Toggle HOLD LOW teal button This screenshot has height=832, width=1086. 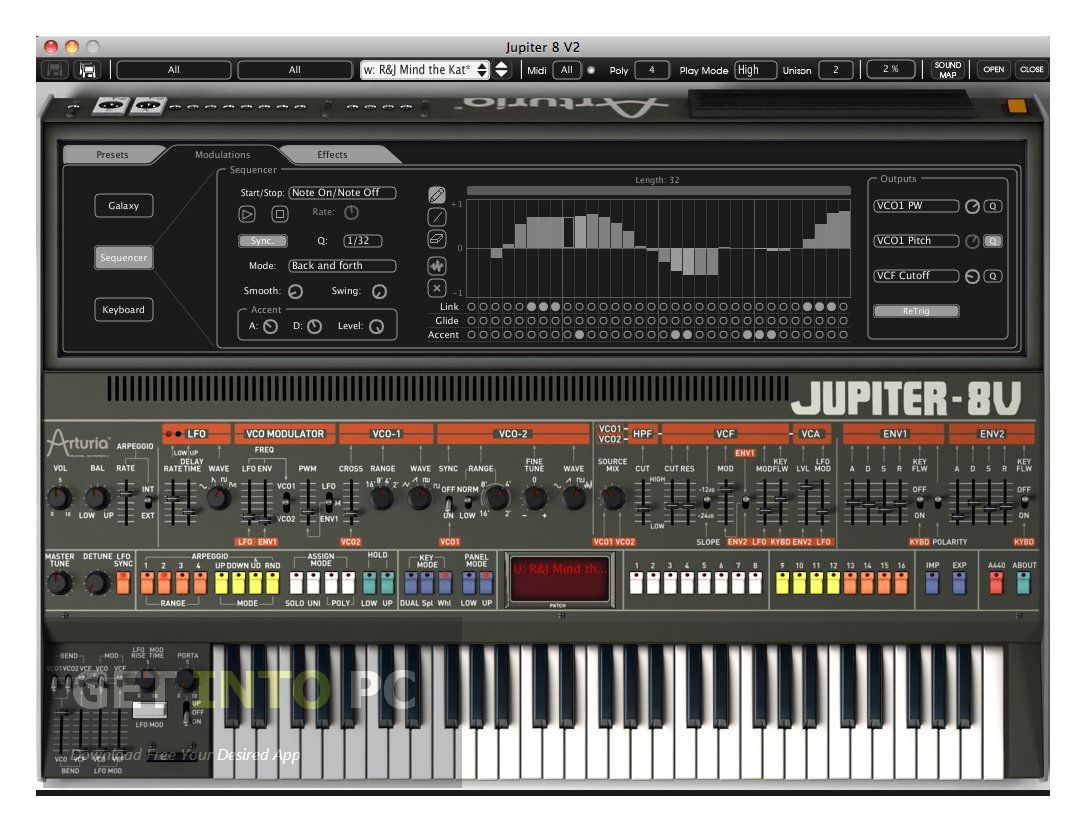tap(370, 583)
